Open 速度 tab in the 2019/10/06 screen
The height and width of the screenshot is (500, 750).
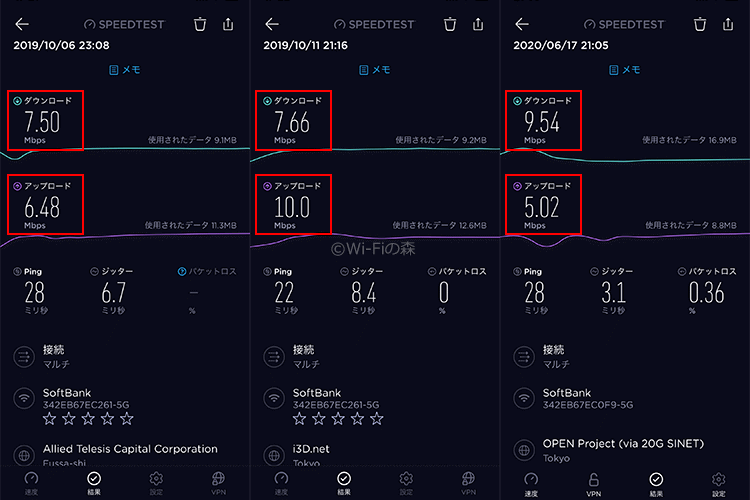click(31, 483)
